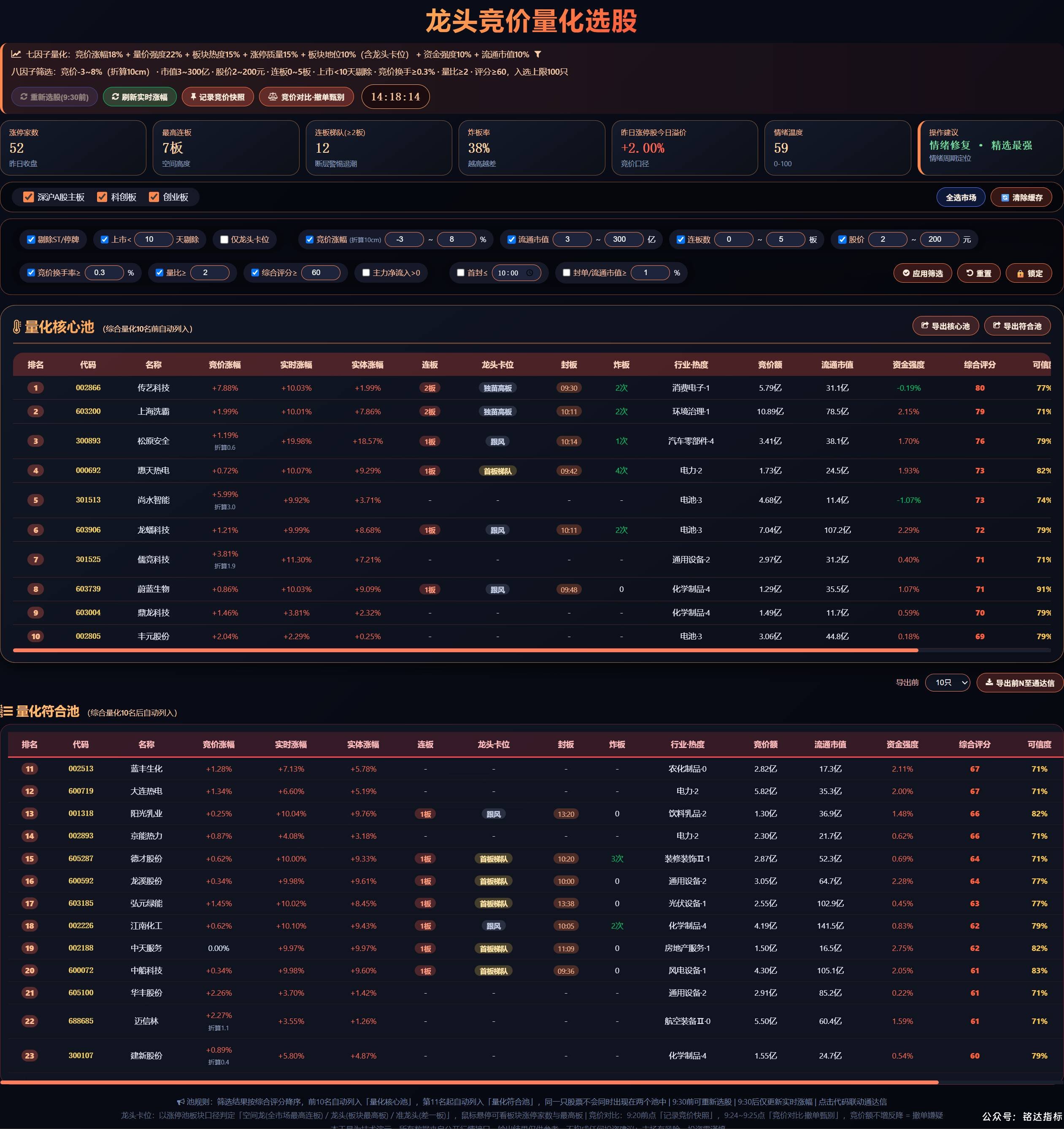Click 导出核心池 button
The width and height of the screenshot is (1064, 1129).
[945, 326]
